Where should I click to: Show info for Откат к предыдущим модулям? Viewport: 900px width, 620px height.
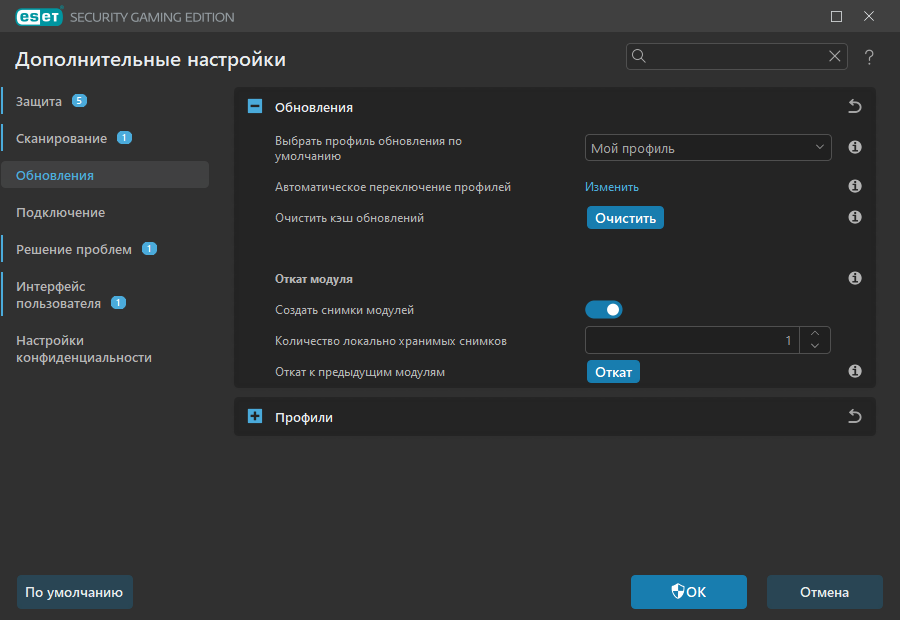pyautogui.click(x=855, y=371)
